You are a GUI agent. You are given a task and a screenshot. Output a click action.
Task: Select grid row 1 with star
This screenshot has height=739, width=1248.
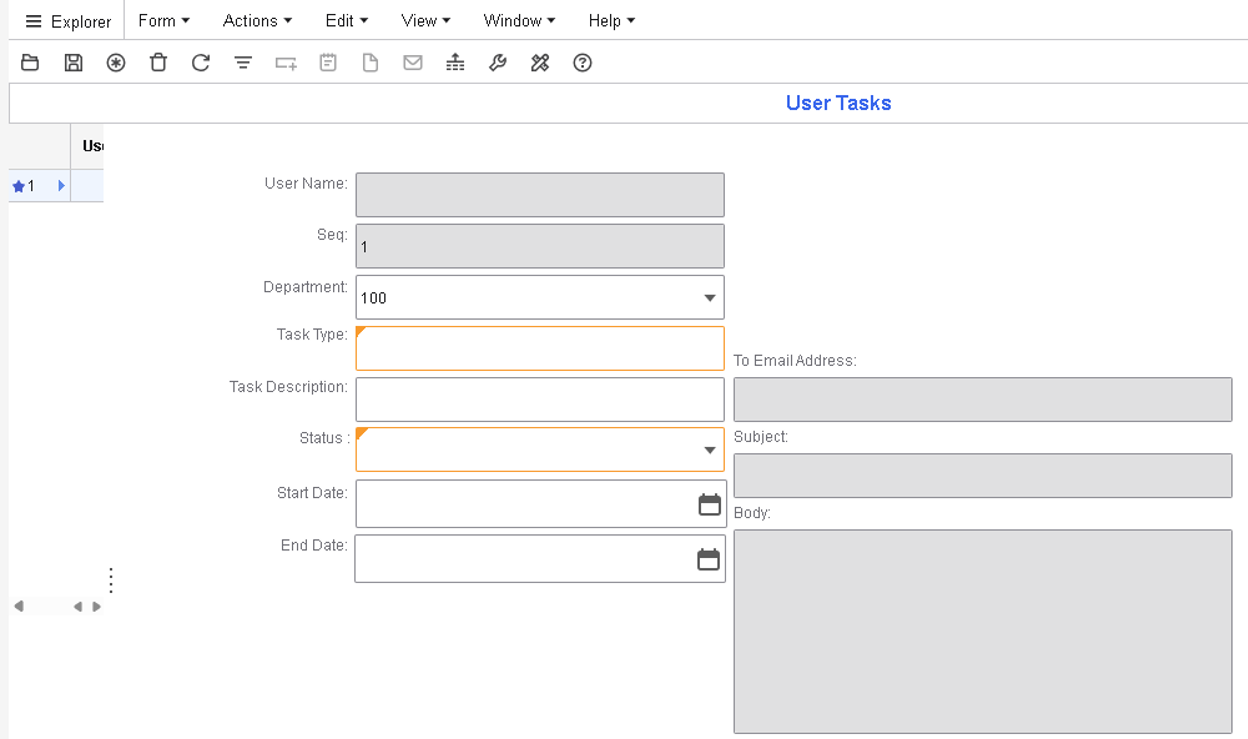tap(24, 186)
